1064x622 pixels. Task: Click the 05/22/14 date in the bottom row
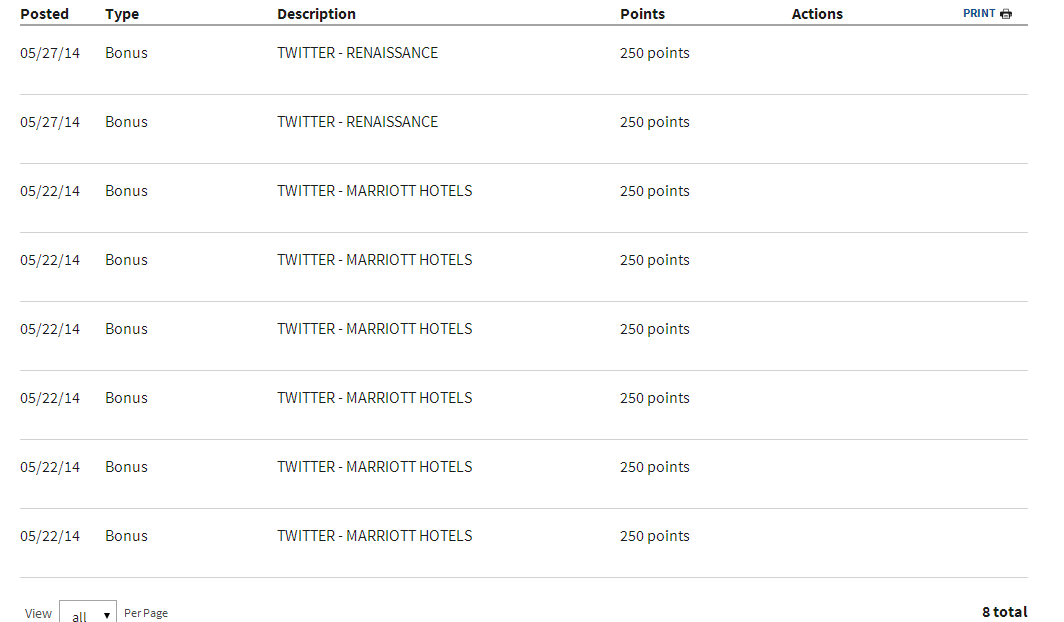click(x=50, y=536)
